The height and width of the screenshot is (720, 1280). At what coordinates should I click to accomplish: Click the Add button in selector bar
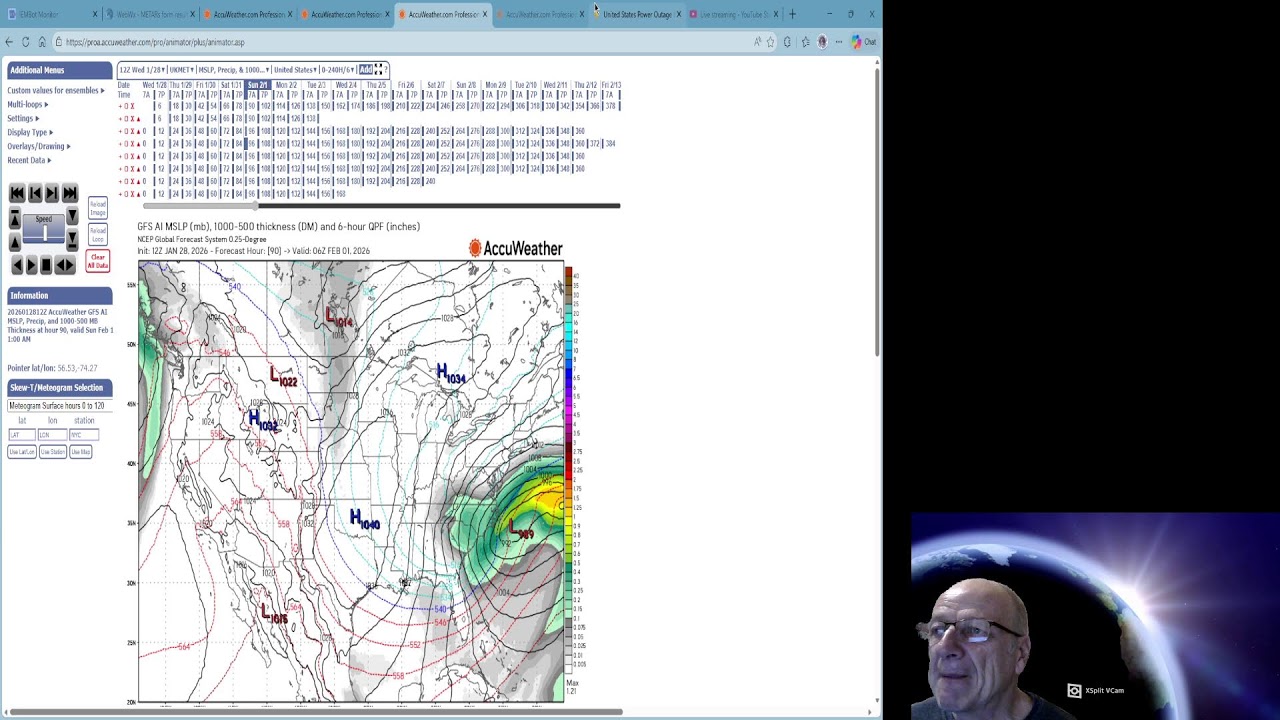[365, 70]
